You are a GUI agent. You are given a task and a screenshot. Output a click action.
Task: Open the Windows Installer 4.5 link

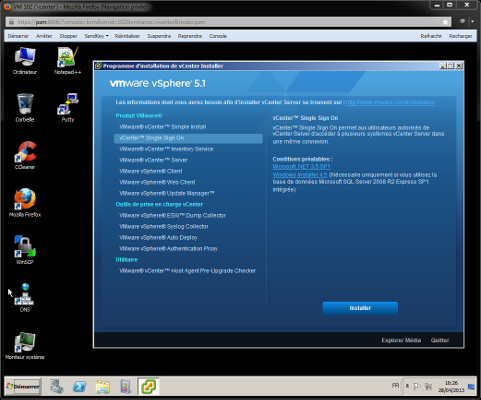pos(300,174)
